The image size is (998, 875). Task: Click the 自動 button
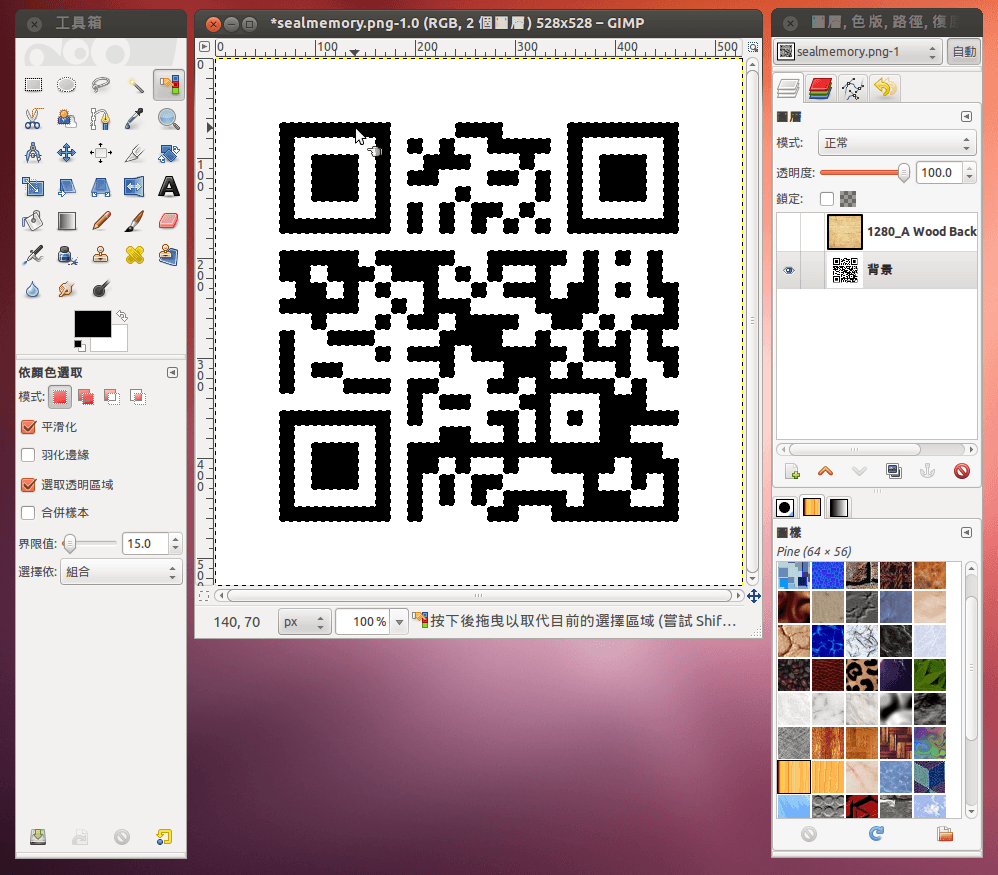(x=964, y=52)
